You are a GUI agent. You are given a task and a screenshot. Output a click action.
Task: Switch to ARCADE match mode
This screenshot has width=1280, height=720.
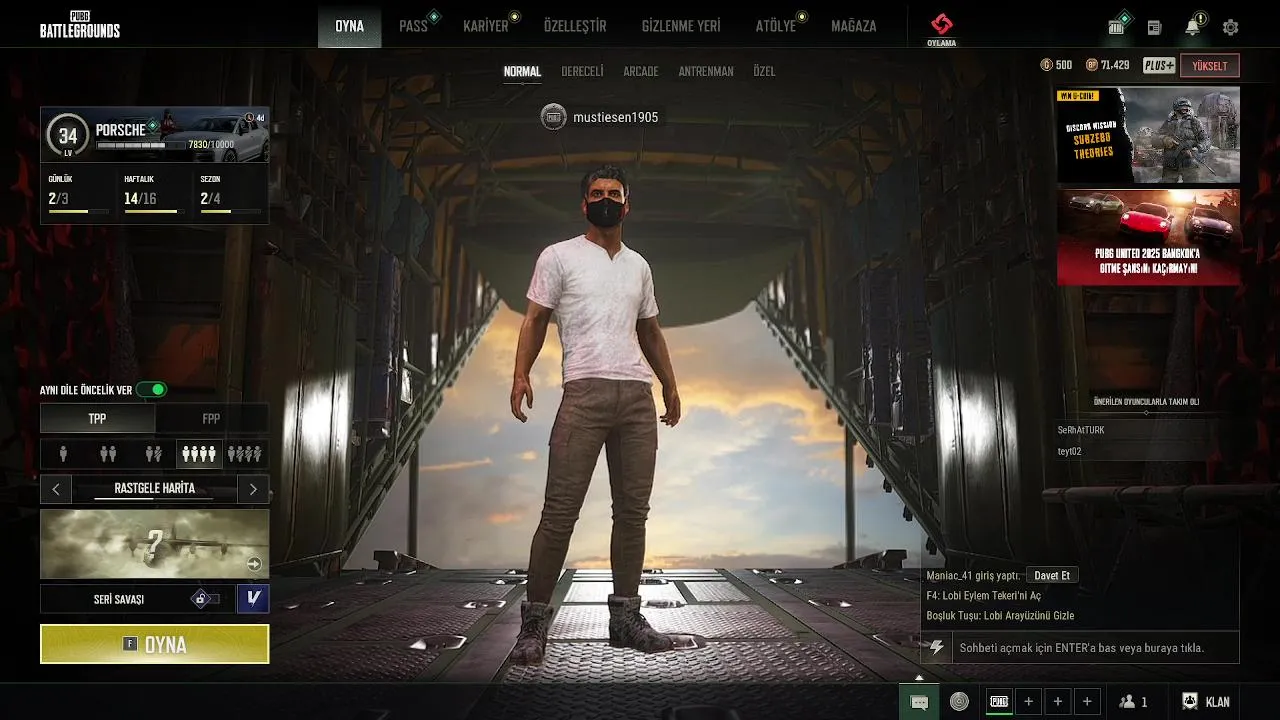point(641,71)
